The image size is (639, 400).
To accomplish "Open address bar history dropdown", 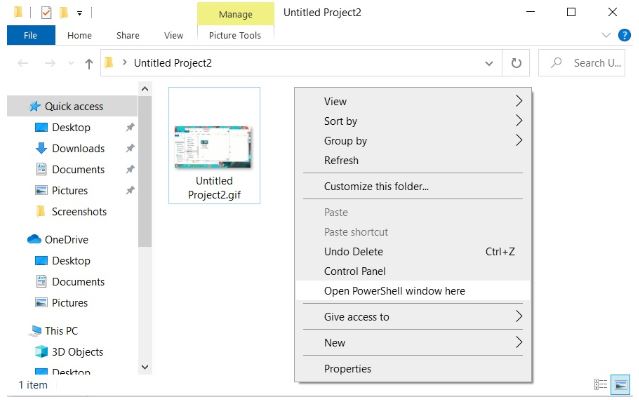I will (x=489, y=63).
